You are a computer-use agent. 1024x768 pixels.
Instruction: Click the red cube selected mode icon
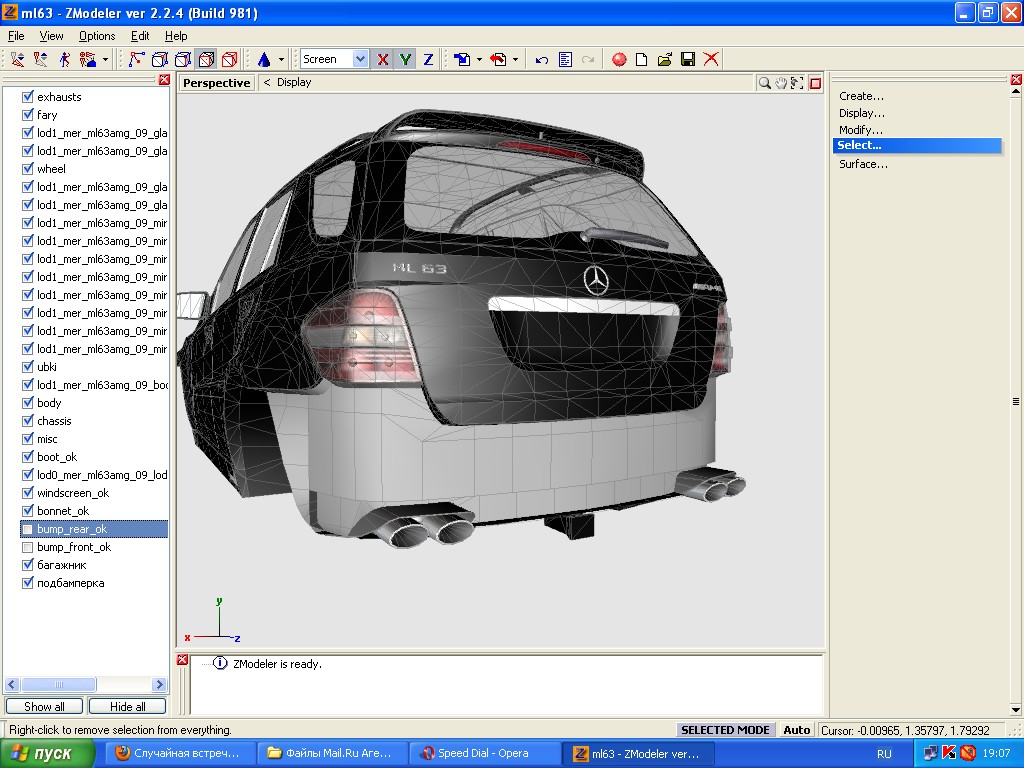pyautogui.click(x=229, y=59)
